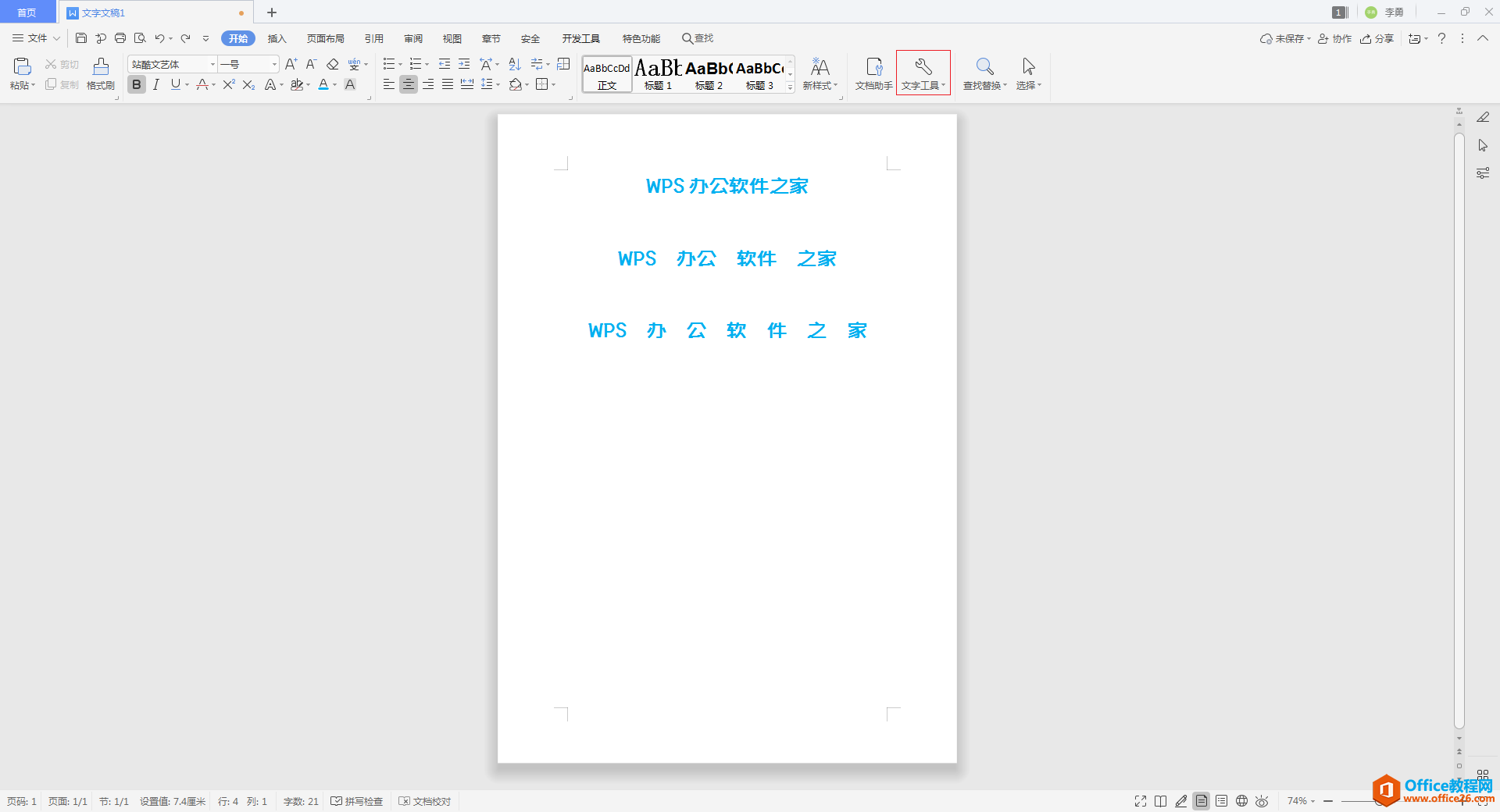Open the Review (审阅) tab
The height and width of the screenshot is (812, 1500).
coord(413,38)
